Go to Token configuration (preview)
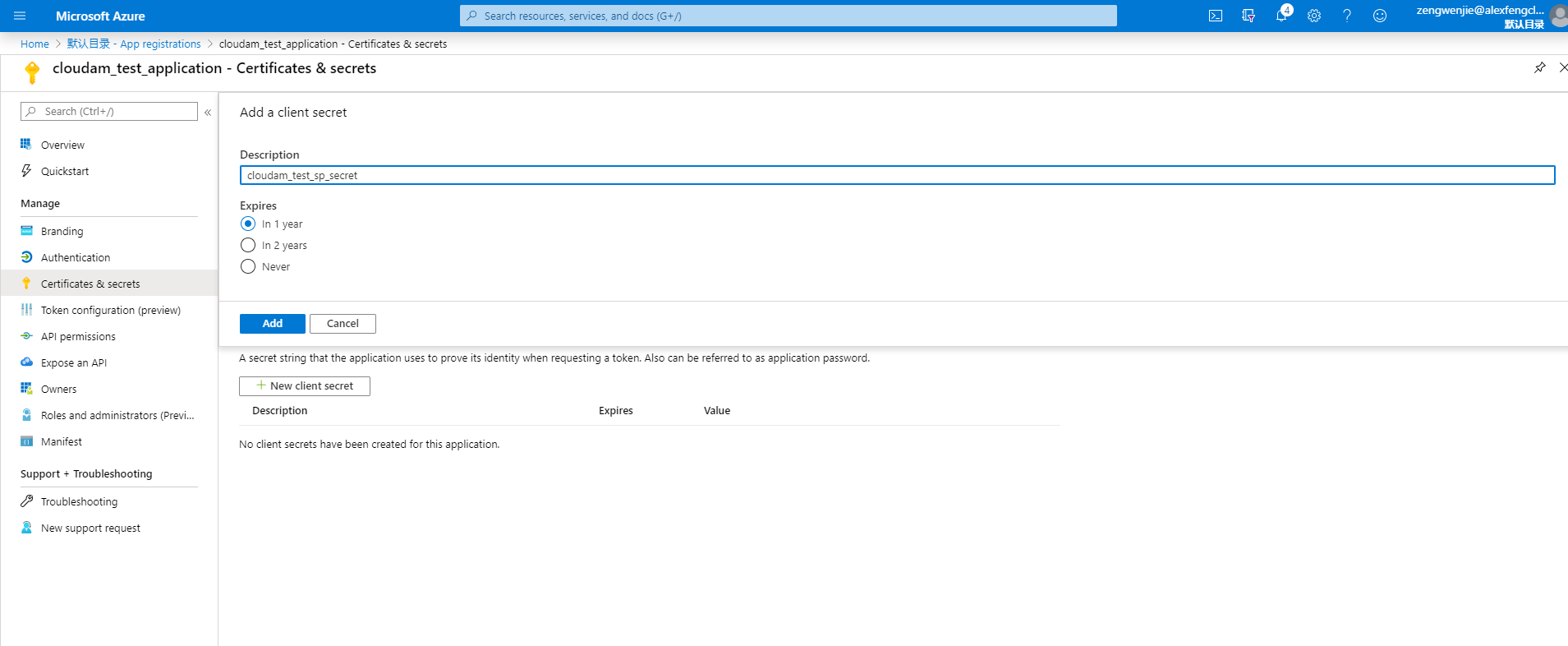The height and width of the screenshot is (646, 1568). 110,310
